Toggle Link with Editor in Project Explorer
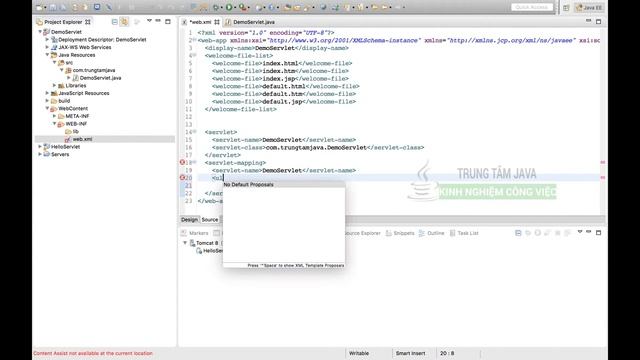 pyautogui.click(x=124, y=22)
